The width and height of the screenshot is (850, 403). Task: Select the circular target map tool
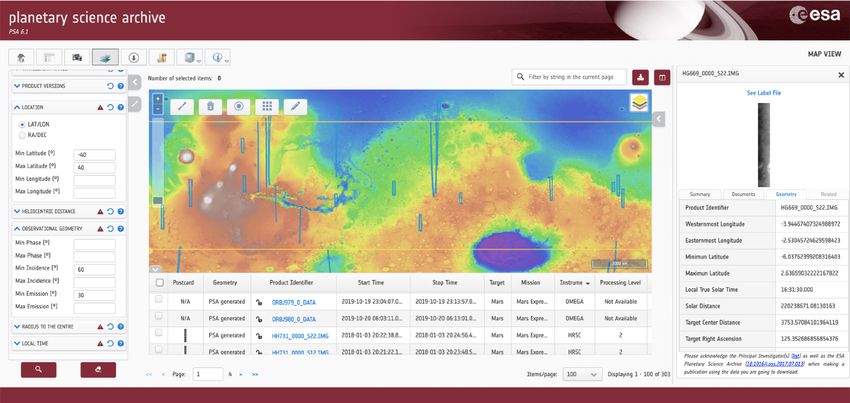239,106
